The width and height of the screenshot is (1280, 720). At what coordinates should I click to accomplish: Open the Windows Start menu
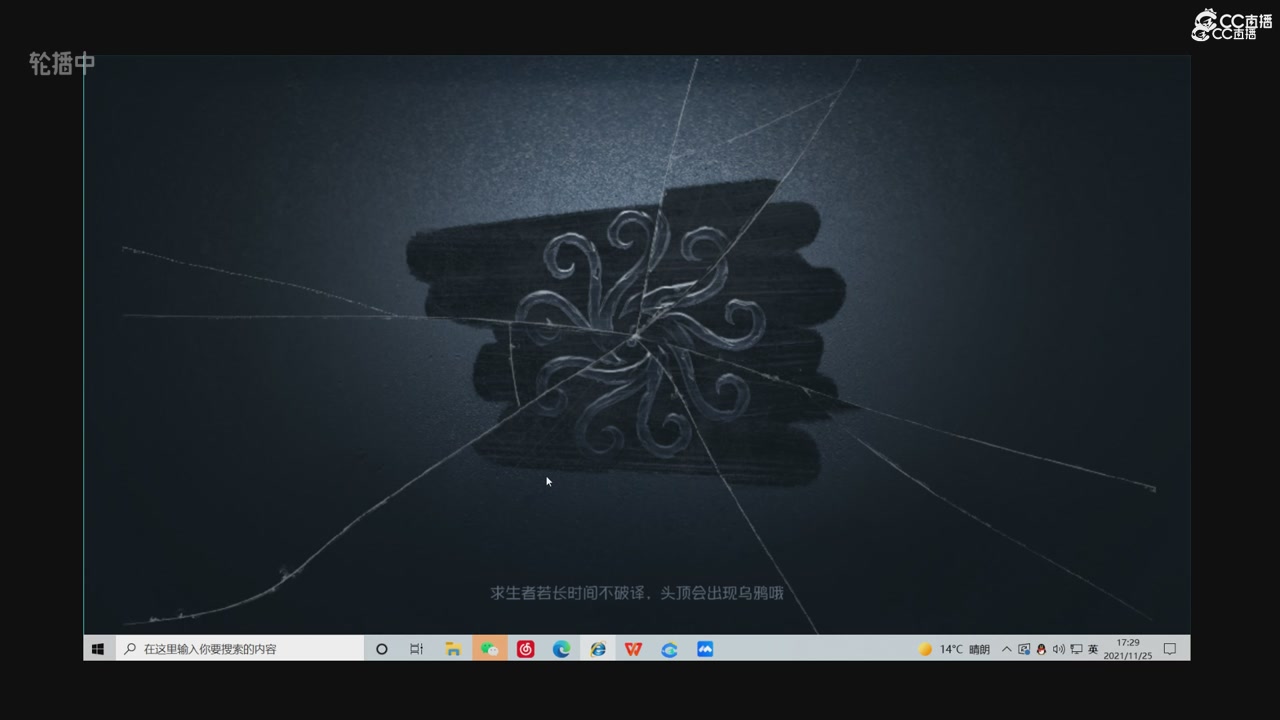(98, 649)
